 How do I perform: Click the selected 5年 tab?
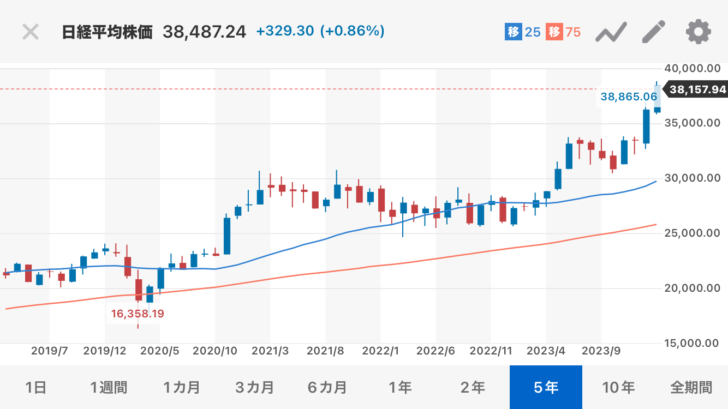point(546,387)
